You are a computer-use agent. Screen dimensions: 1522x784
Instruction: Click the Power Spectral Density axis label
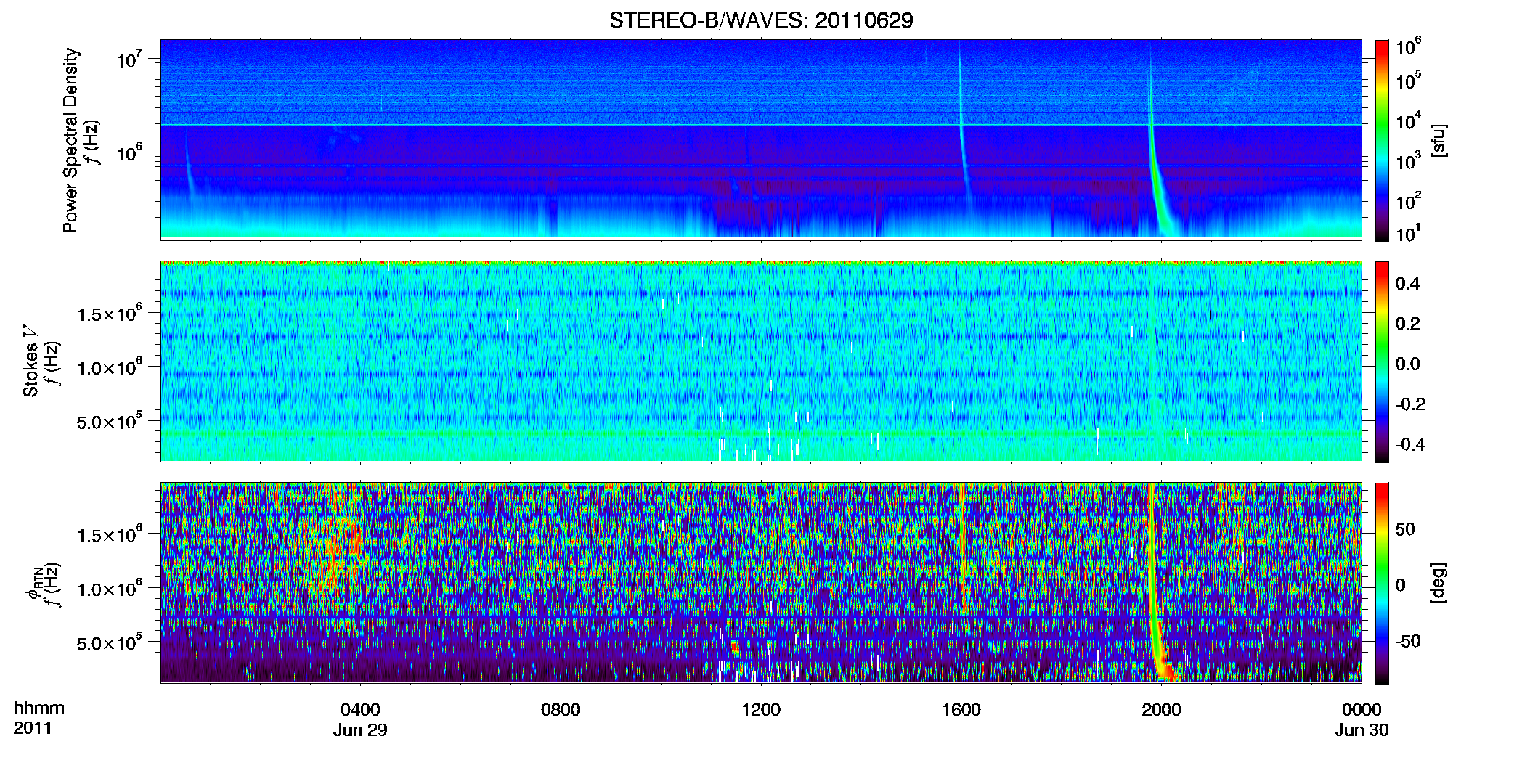coord(70,140)
